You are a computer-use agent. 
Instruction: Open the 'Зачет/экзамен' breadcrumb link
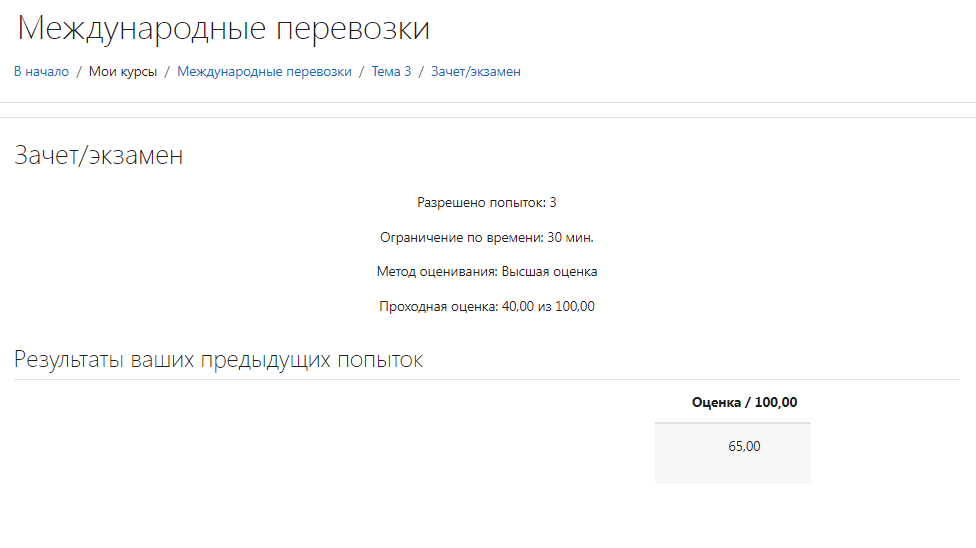pyautogui.click(x=476, y=72)
